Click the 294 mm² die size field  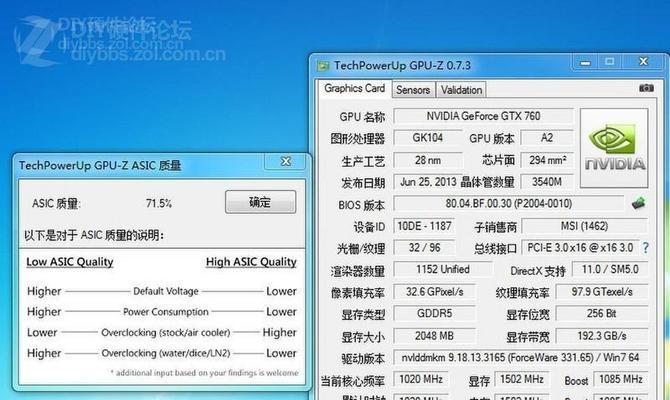547,160
